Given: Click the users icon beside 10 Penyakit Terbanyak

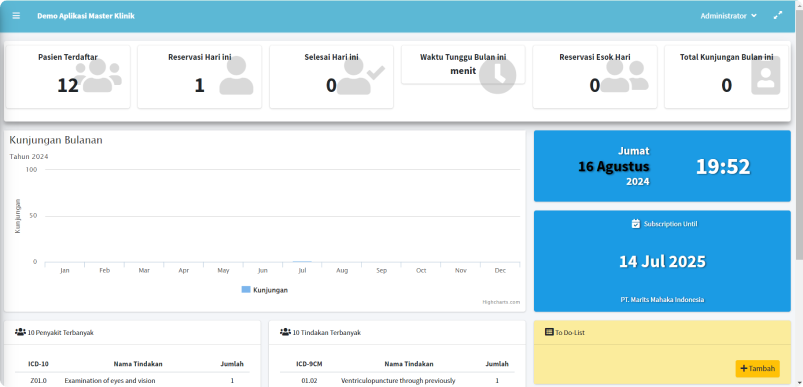Looking at the screenshot, I should [20, 332].
